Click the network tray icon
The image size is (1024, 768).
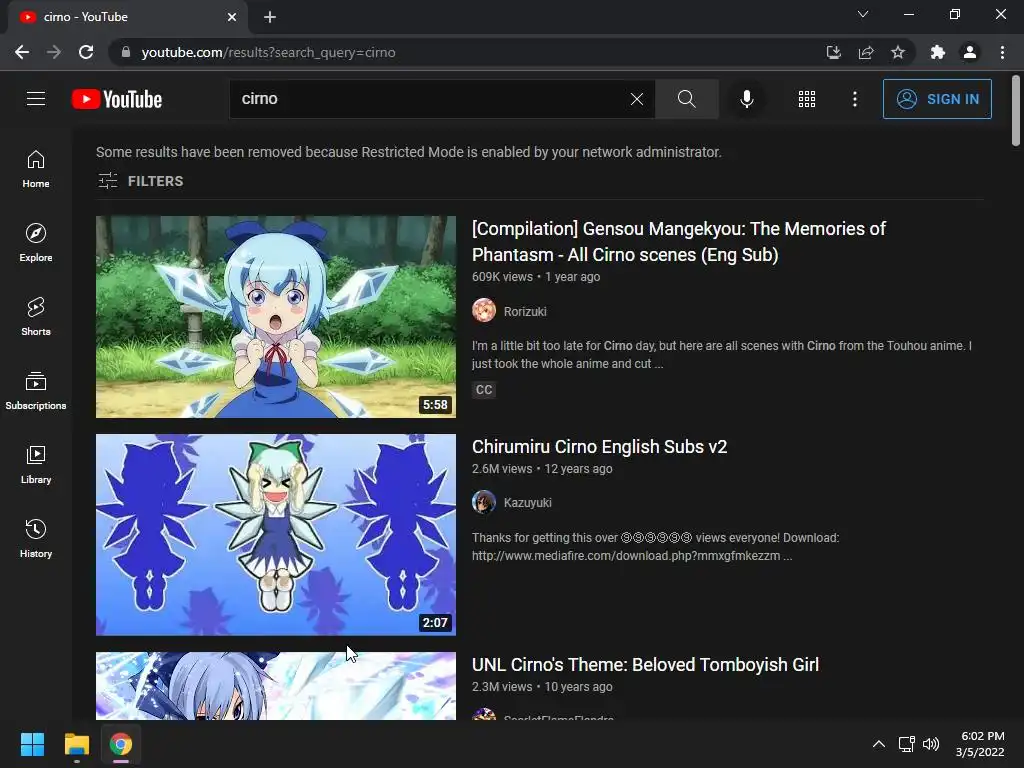(x=906, y=744)
